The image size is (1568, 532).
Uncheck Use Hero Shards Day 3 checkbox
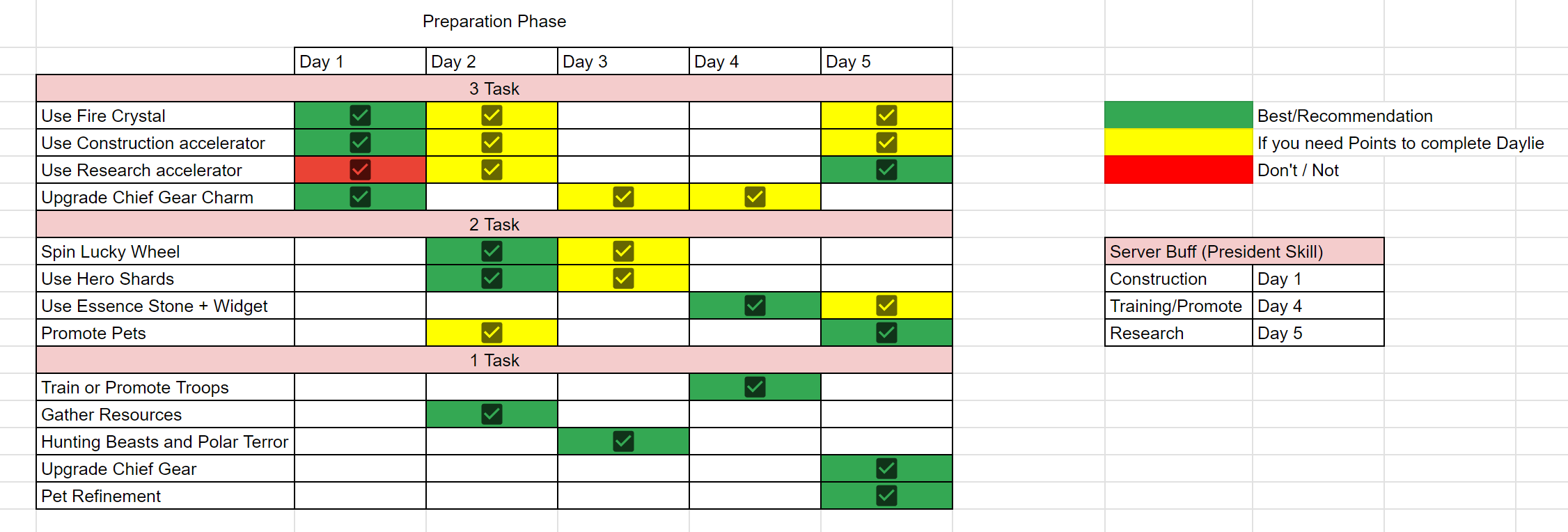[x=623, y=278]
